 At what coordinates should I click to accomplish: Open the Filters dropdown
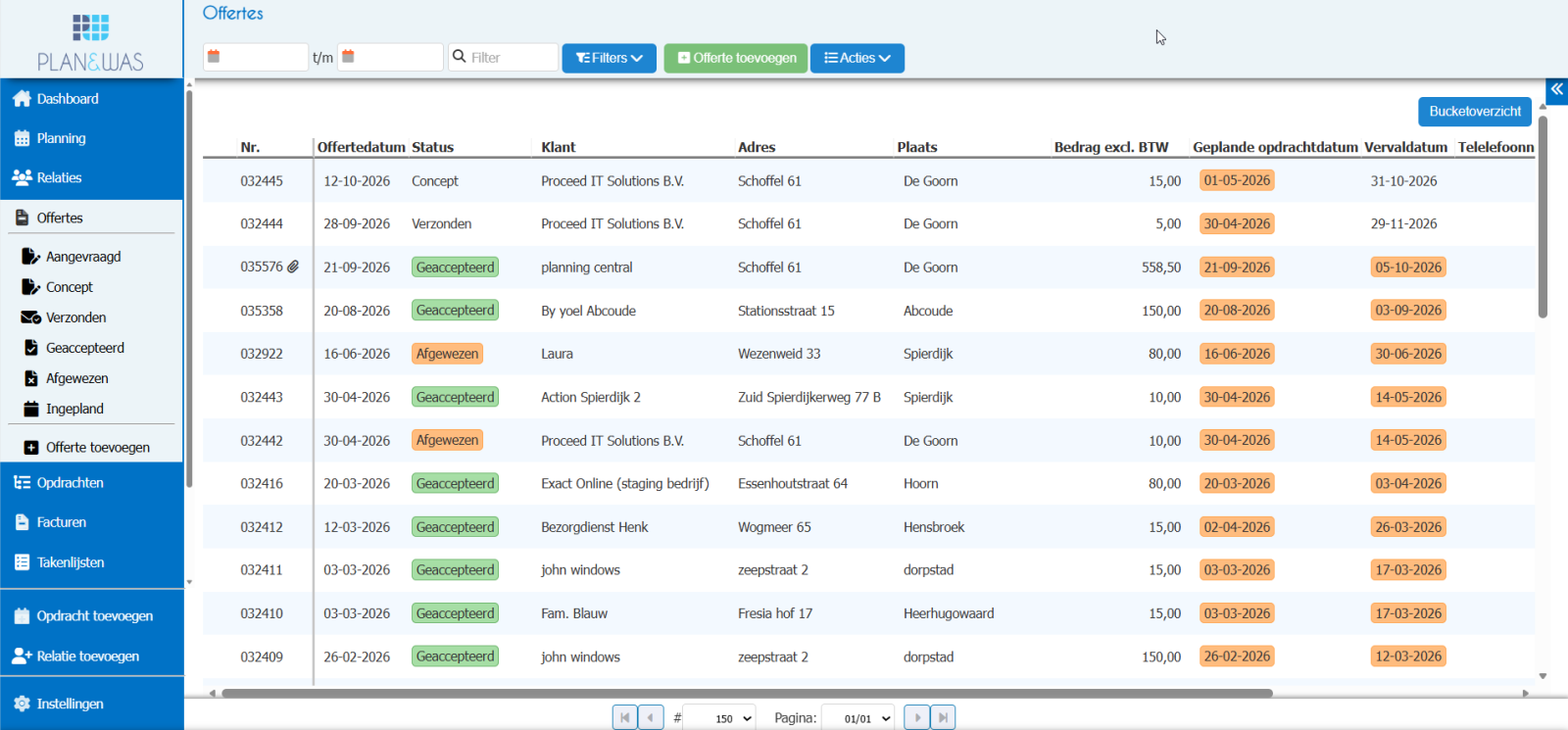tap(609, 58)
